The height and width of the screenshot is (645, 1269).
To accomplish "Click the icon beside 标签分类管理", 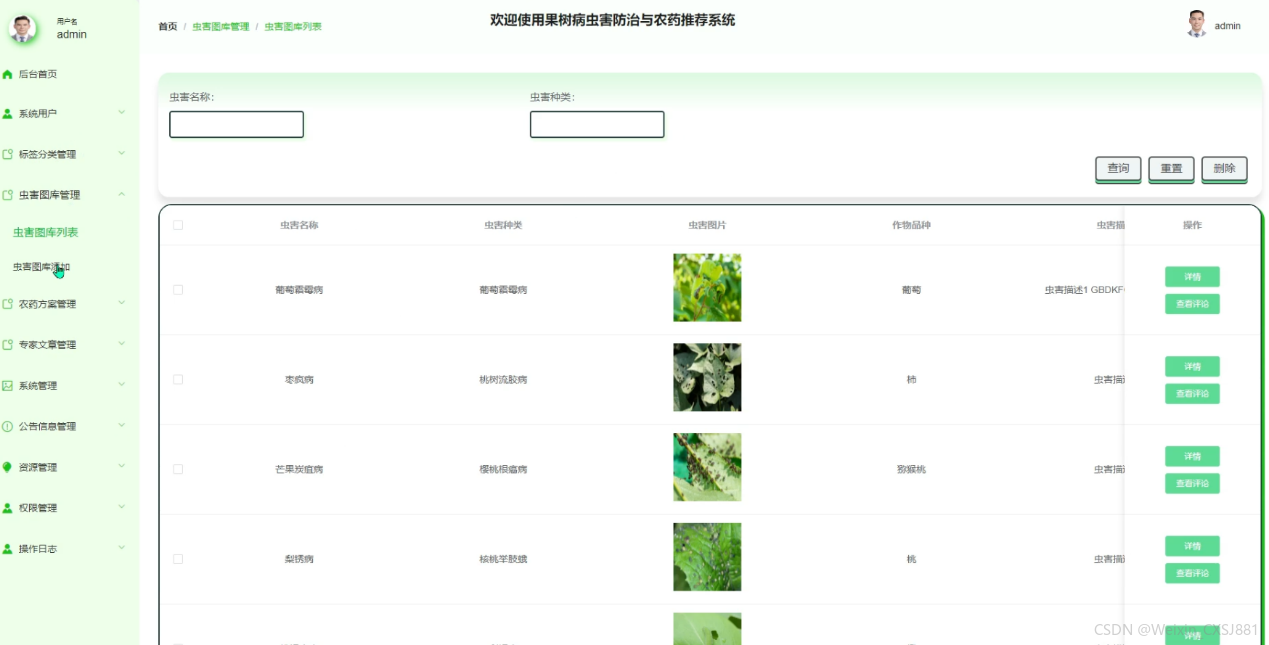I will [8, 154].
